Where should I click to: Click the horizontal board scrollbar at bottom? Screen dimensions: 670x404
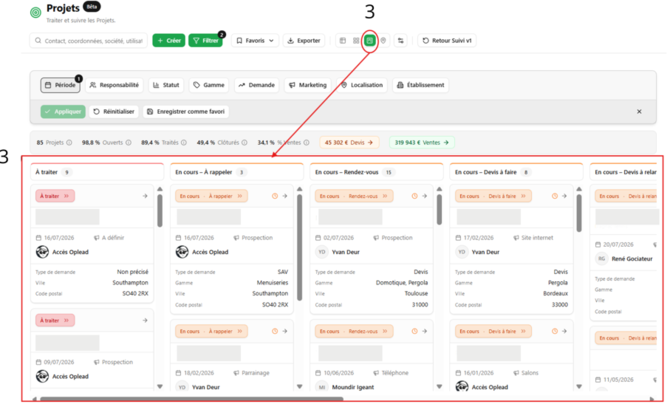pos(191,399)
